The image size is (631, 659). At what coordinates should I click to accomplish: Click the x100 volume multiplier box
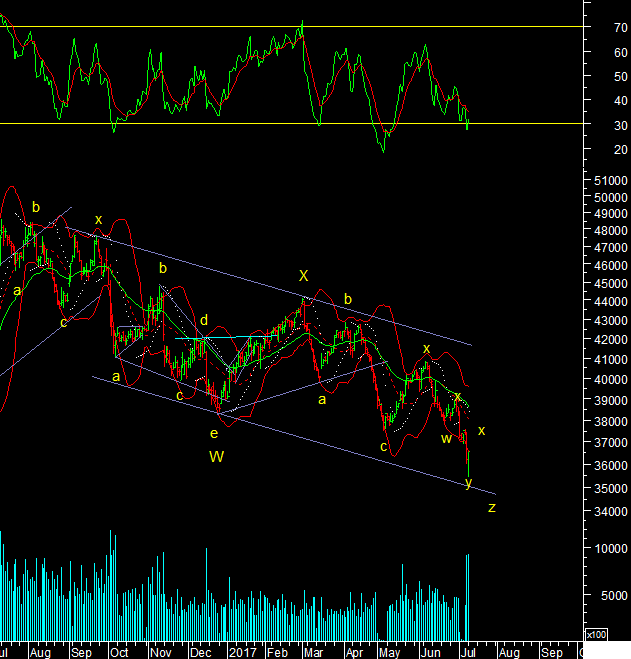[x=596, y=634]
